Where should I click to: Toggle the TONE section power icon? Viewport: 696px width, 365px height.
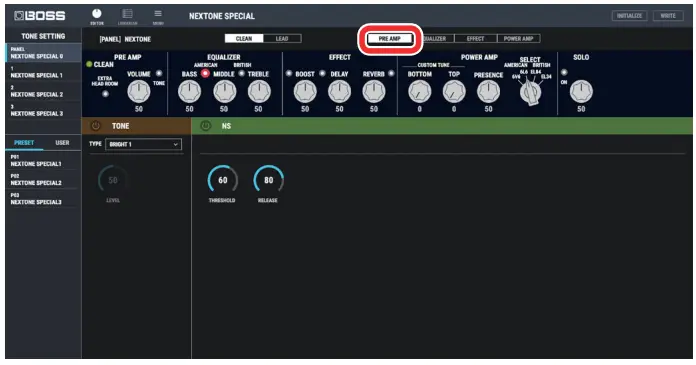coord(95,126)
